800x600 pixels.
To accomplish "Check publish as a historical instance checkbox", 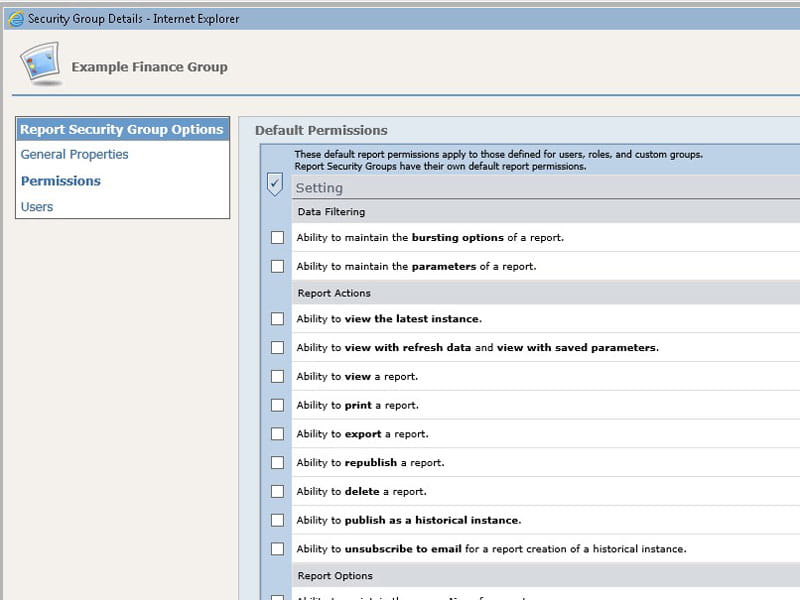I will (x=278, y=520).
